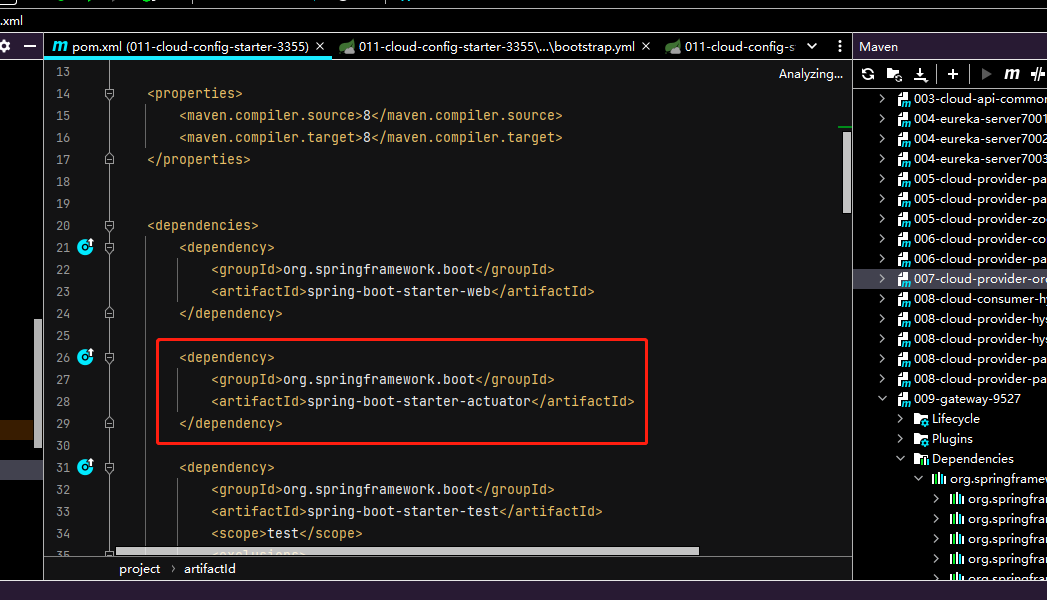Click maven.compiler.target line 16 text
This screenshot has width=1047, height=600.
371,137
